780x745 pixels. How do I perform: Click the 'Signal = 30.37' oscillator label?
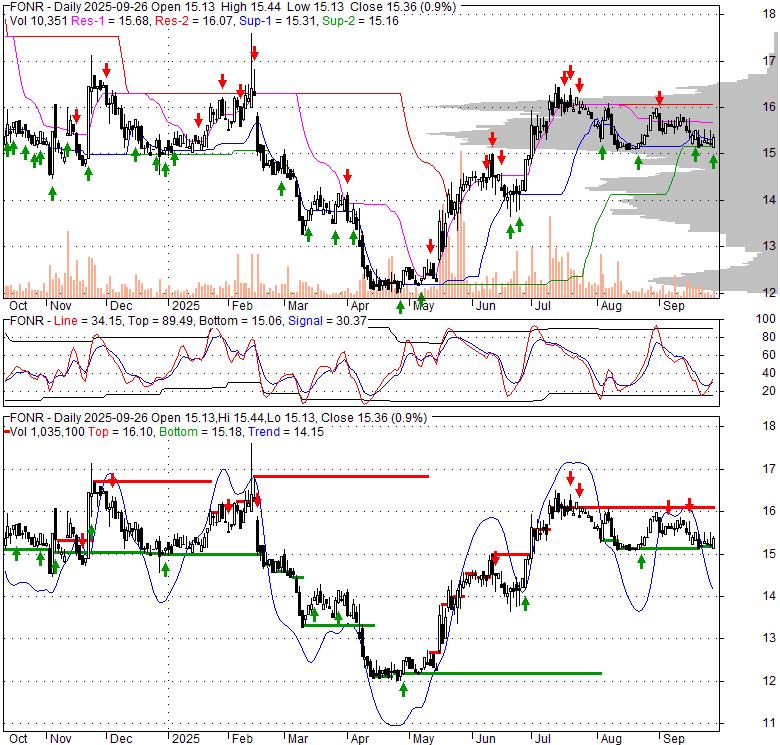tap(327, 321)
